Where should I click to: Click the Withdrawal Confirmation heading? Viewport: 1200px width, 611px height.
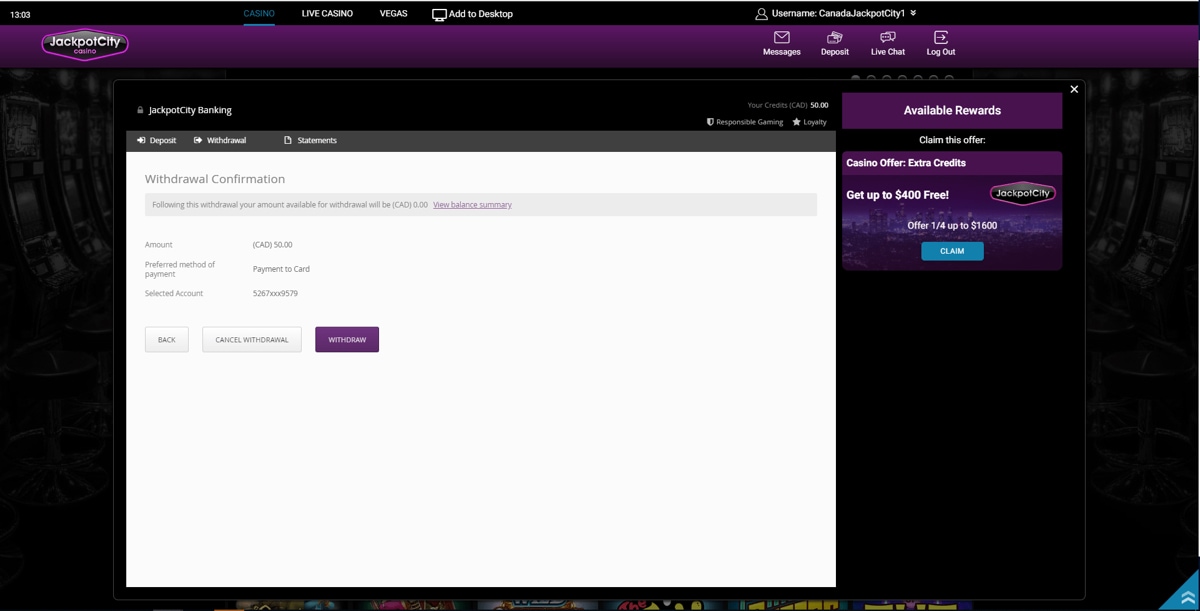coord(215,179)
